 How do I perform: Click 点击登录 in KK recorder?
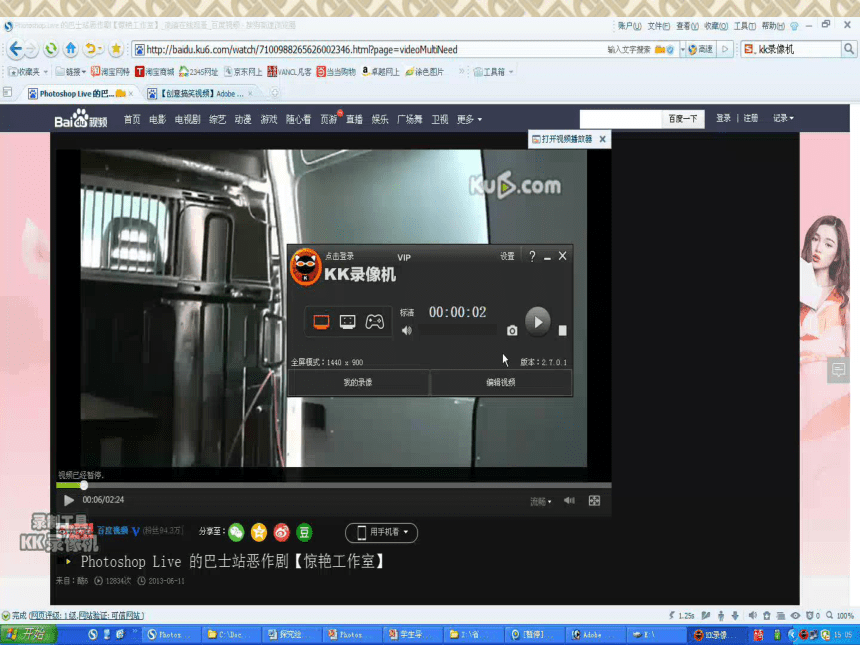[x=340, y=256]
